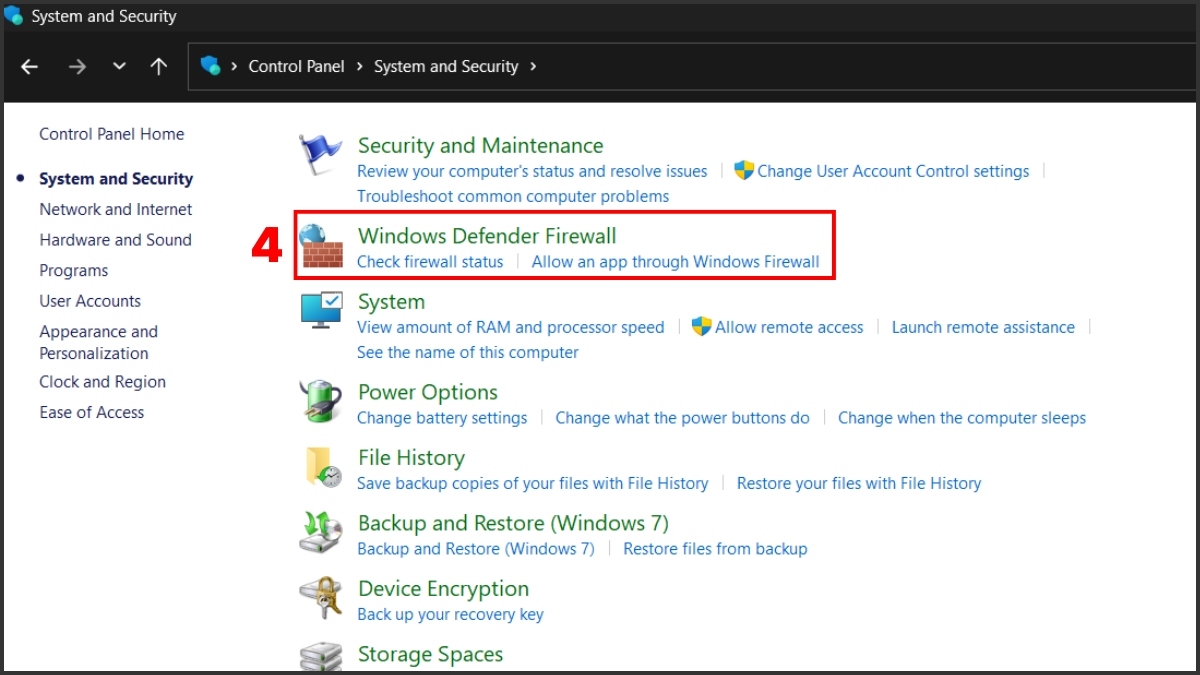Click the Backup and Restore icon
The height and width of the screenshot is (675, 1200).
click(x=321, y=533)
